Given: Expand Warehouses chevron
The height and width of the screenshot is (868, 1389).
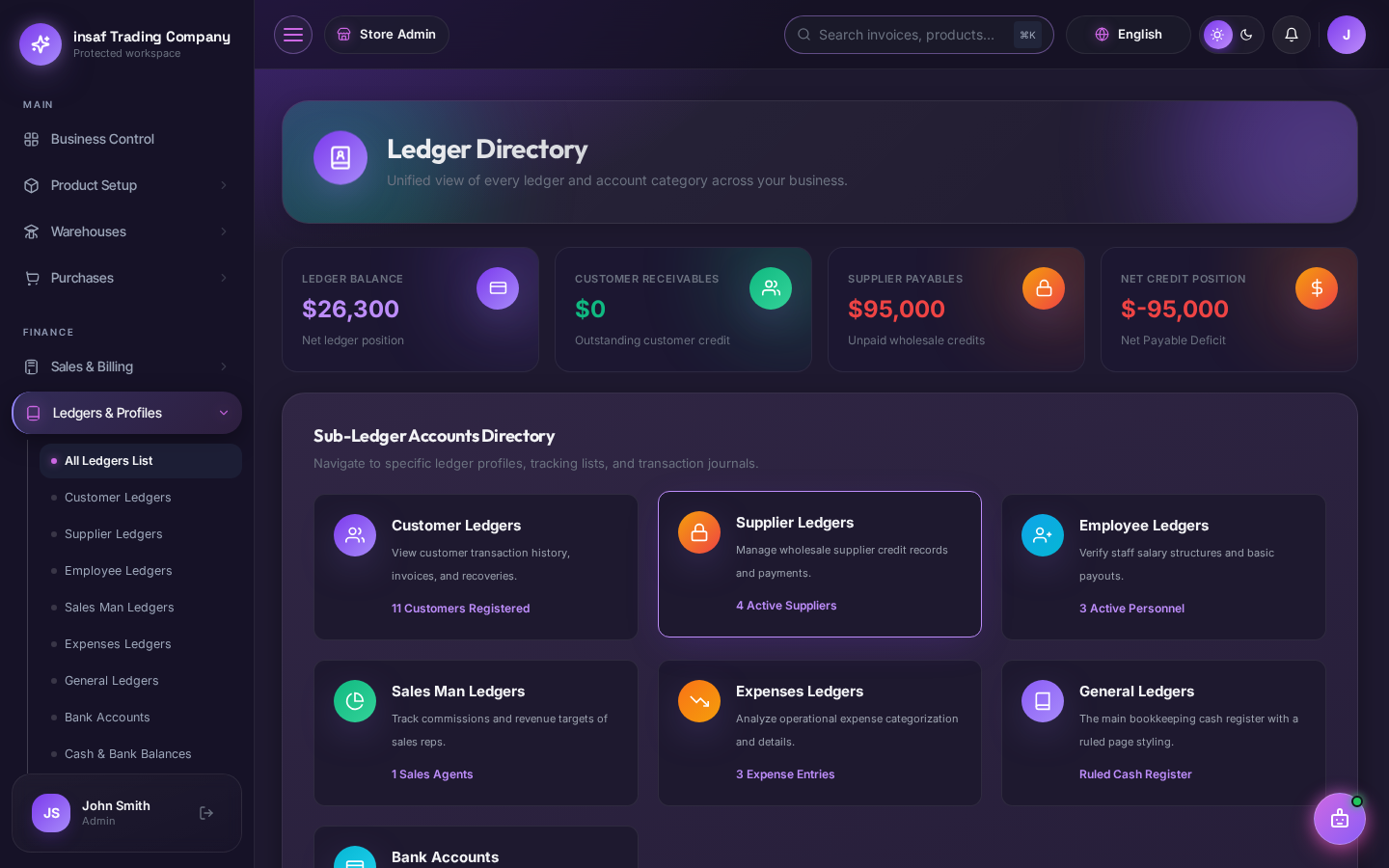Looking at the screenshot, I should click(x=224, y=231).
